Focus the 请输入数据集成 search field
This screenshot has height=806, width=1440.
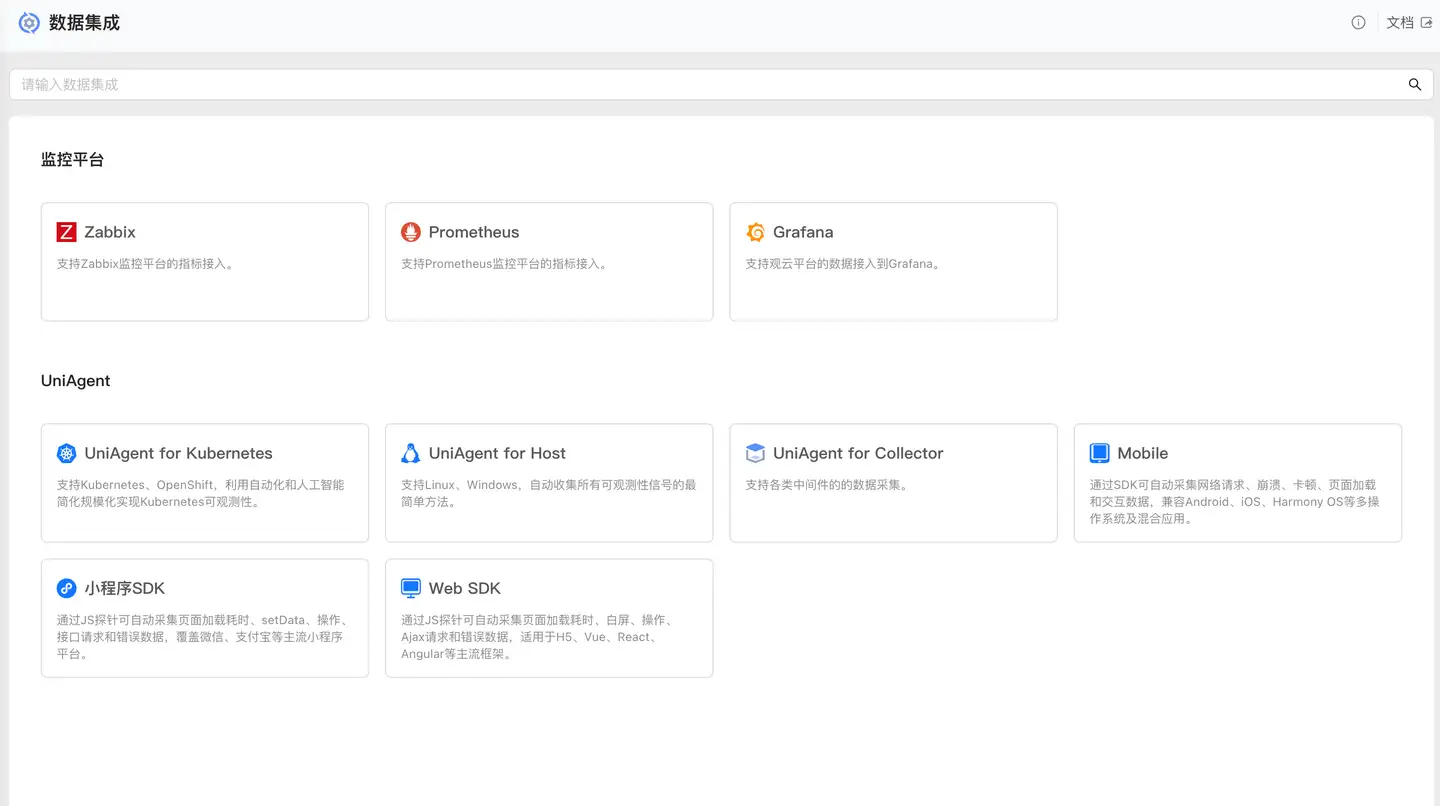(700, 85)
